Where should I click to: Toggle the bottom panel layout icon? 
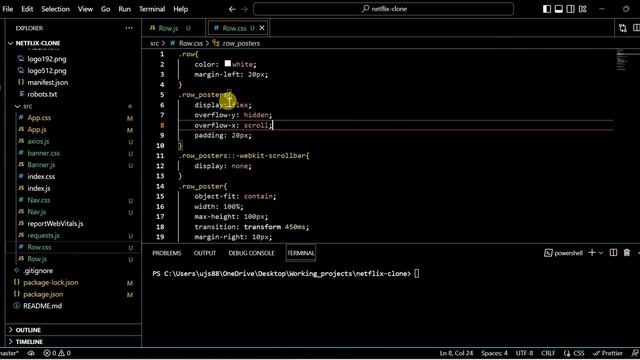point(559,9)
